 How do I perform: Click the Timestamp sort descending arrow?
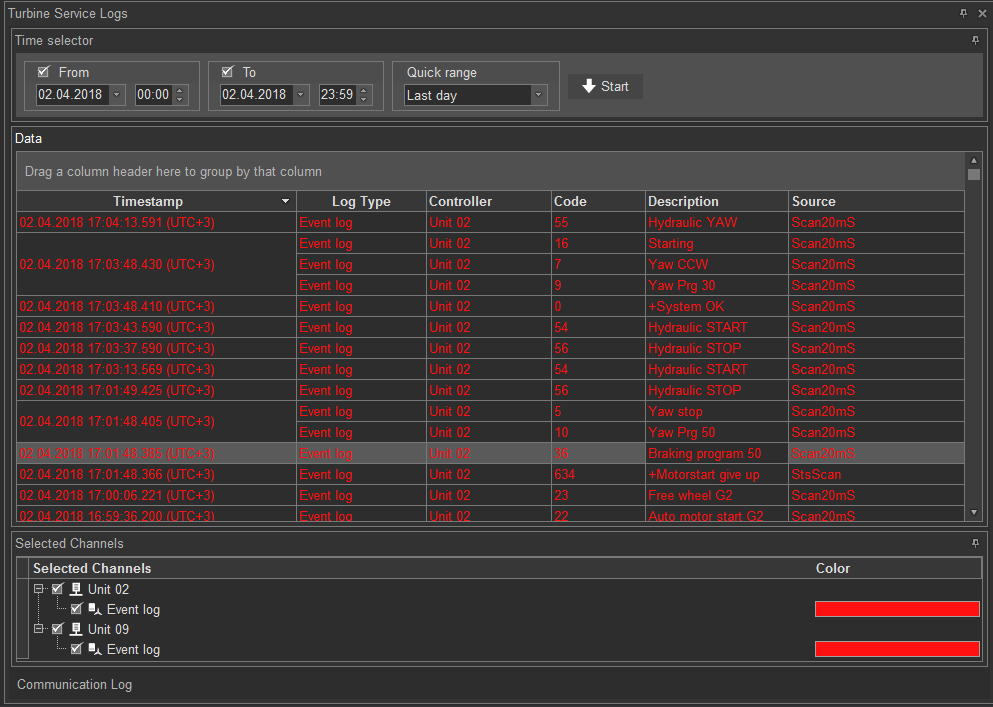[x=287, y=202]
